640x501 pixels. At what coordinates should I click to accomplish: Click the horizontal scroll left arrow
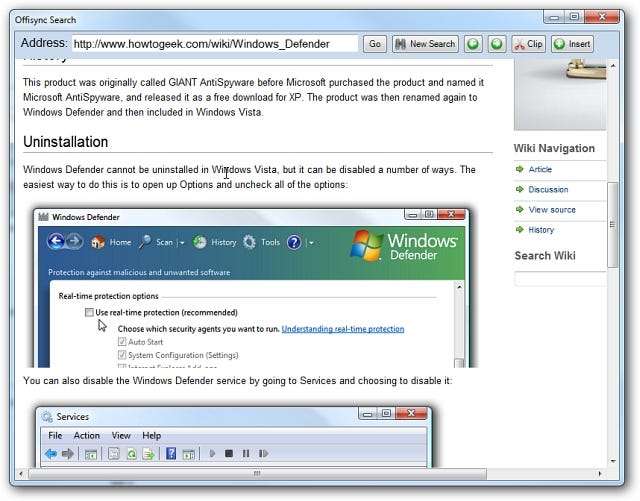pyautogui.click(x=21, y=474)
